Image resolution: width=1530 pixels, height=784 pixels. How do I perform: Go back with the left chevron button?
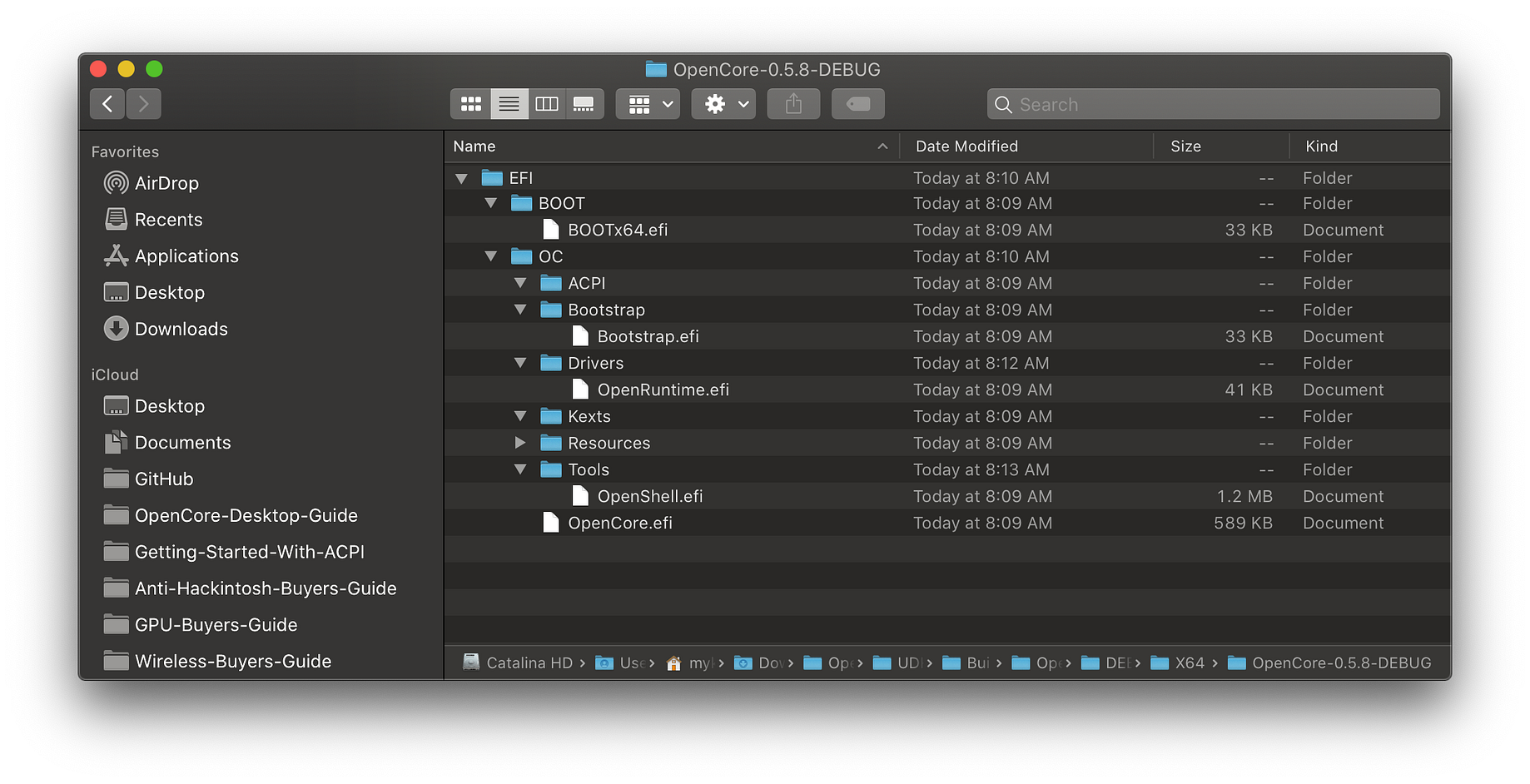107,104
